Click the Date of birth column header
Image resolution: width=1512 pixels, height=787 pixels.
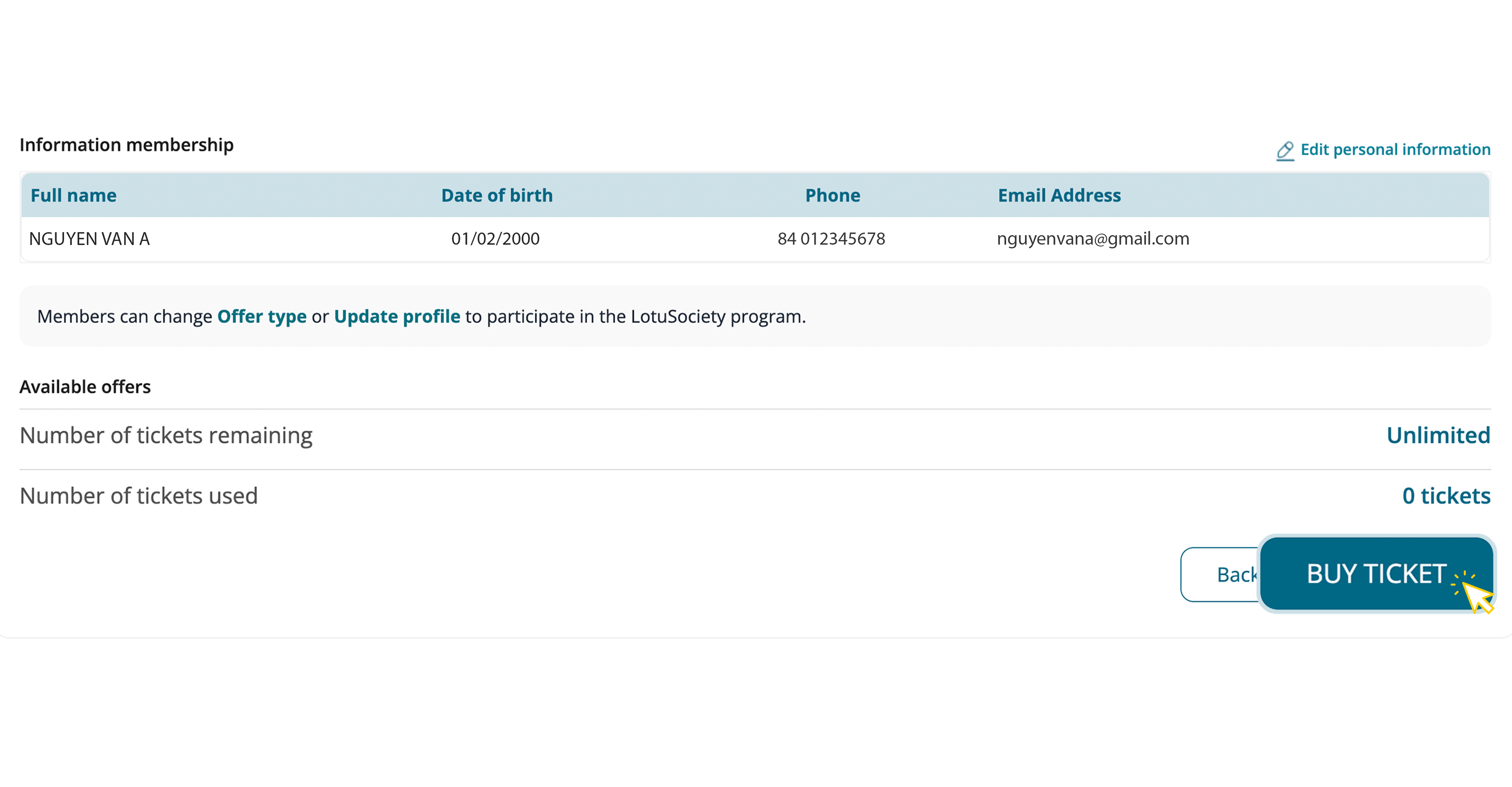click(x=496, y=195)
